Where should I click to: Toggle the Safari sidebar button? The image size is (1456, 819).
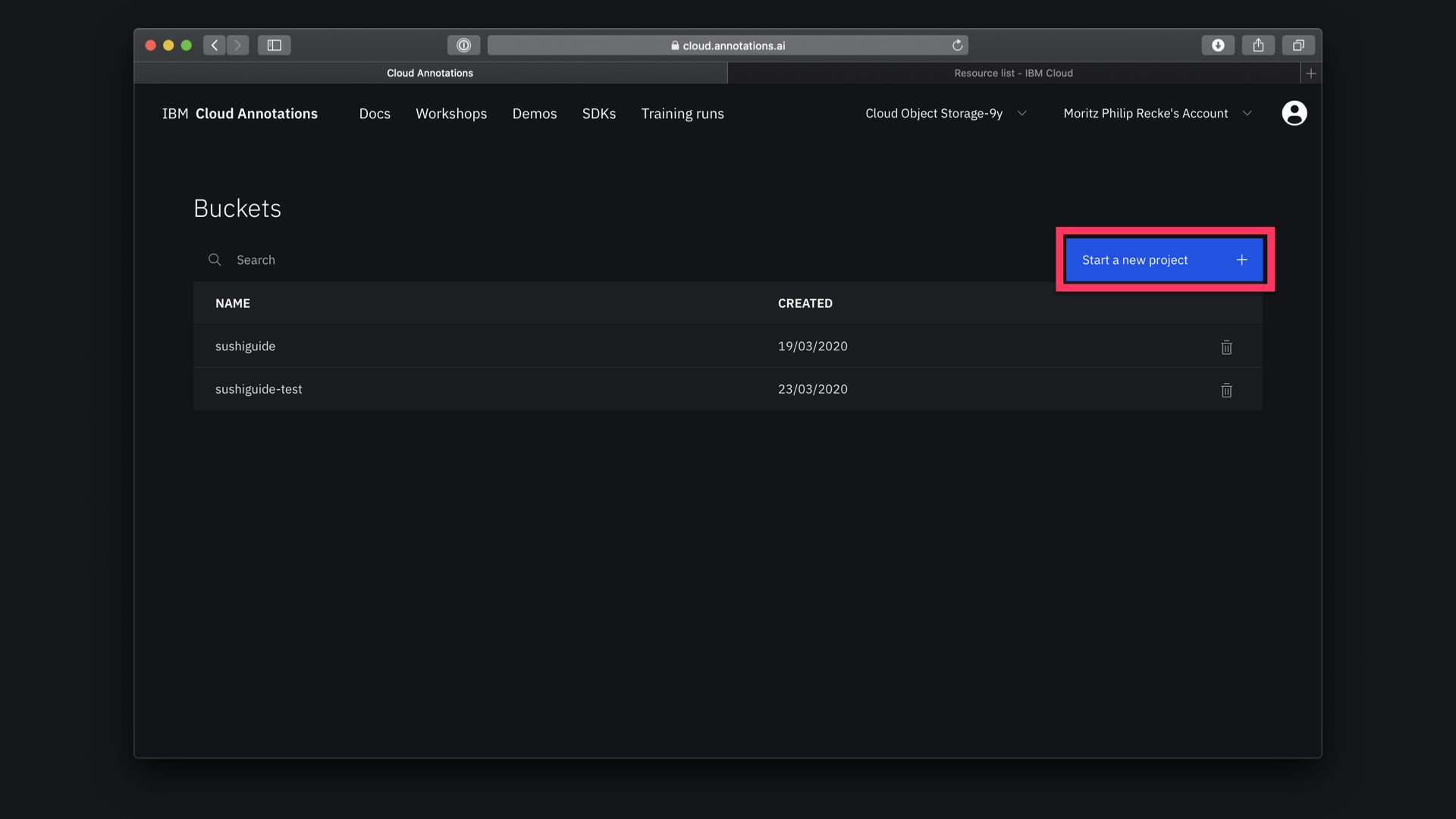click(x=274, y=45)
